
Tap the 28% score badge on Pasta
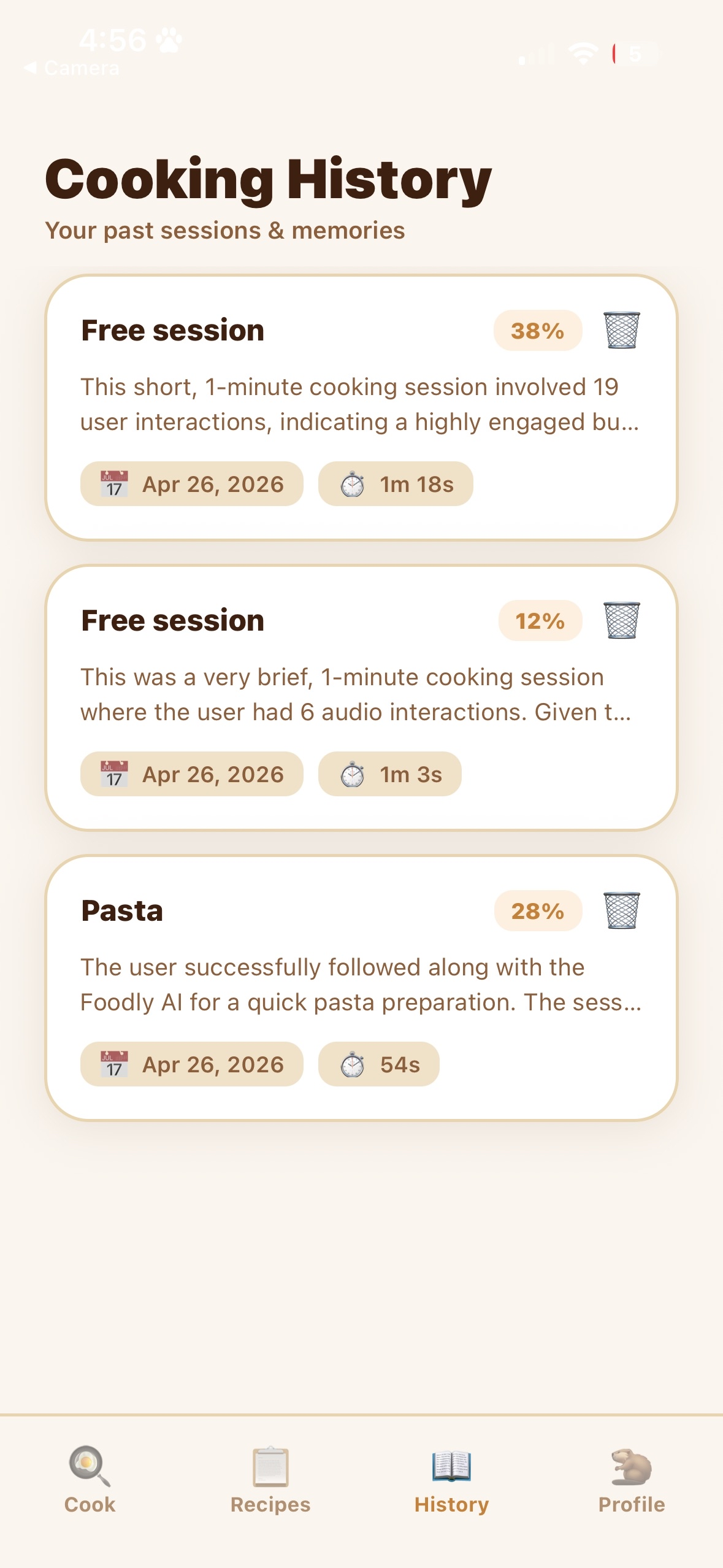coord(537,911)
